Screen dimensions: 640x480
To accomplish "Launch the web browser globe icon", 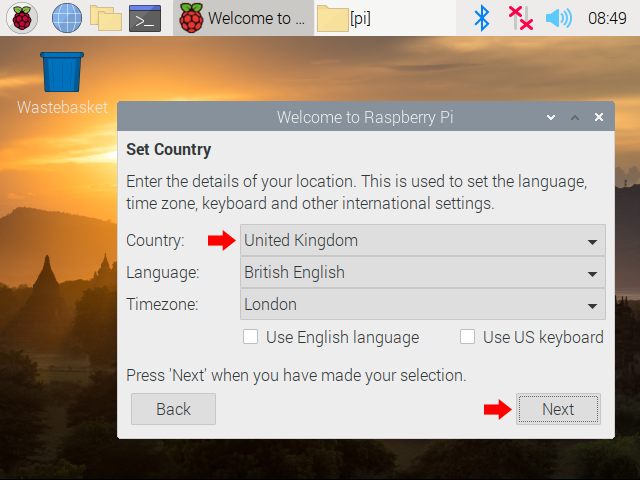I will point(67,18).
